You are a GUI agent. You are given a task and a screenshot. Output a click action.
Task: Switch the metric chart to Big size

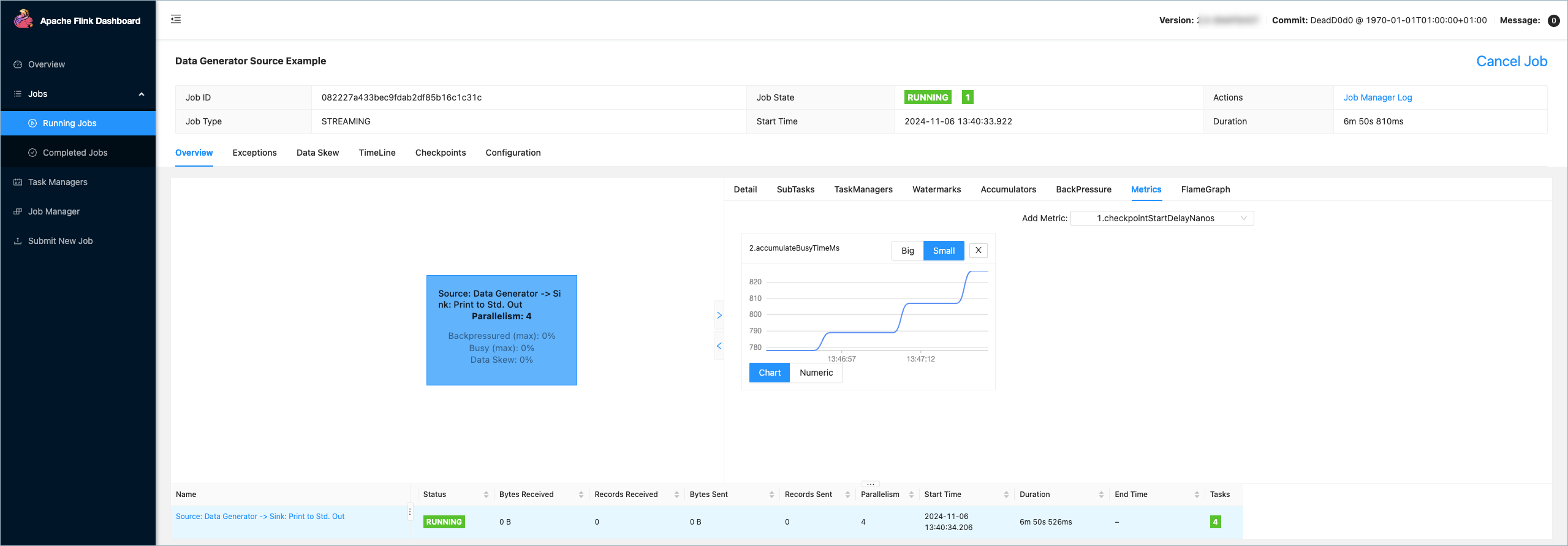907,251
